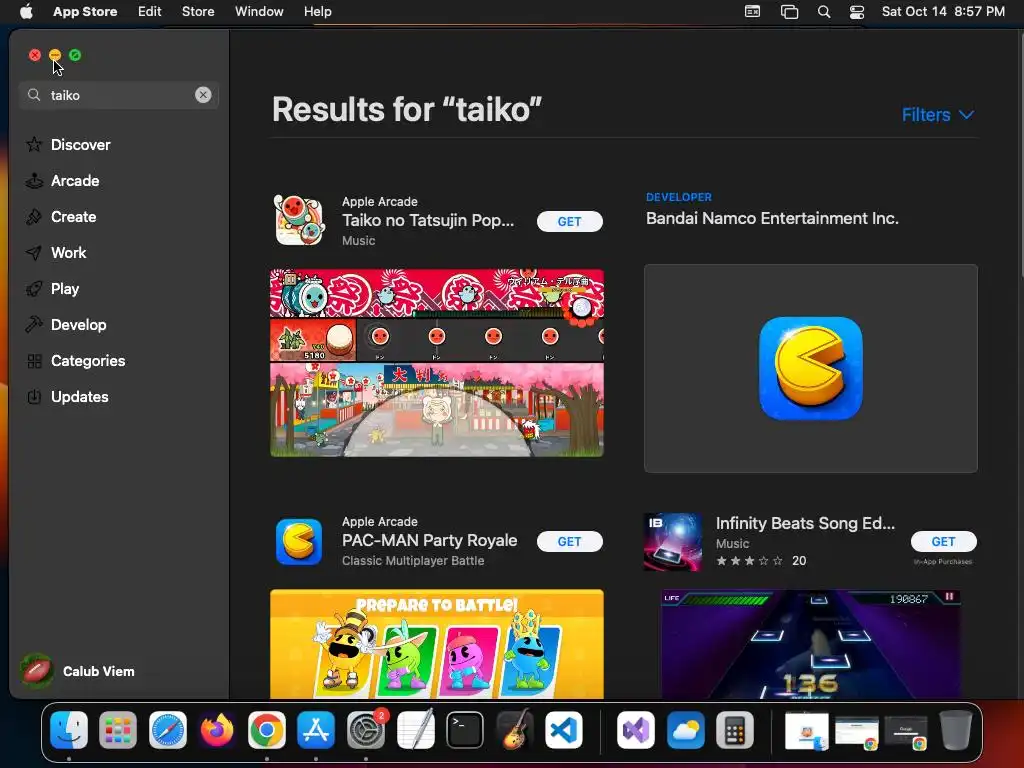Open the Prepare to Battle PAC-MAN screenshot
Viewport: 1024px width, 768px height.
[x=437, y=644]
